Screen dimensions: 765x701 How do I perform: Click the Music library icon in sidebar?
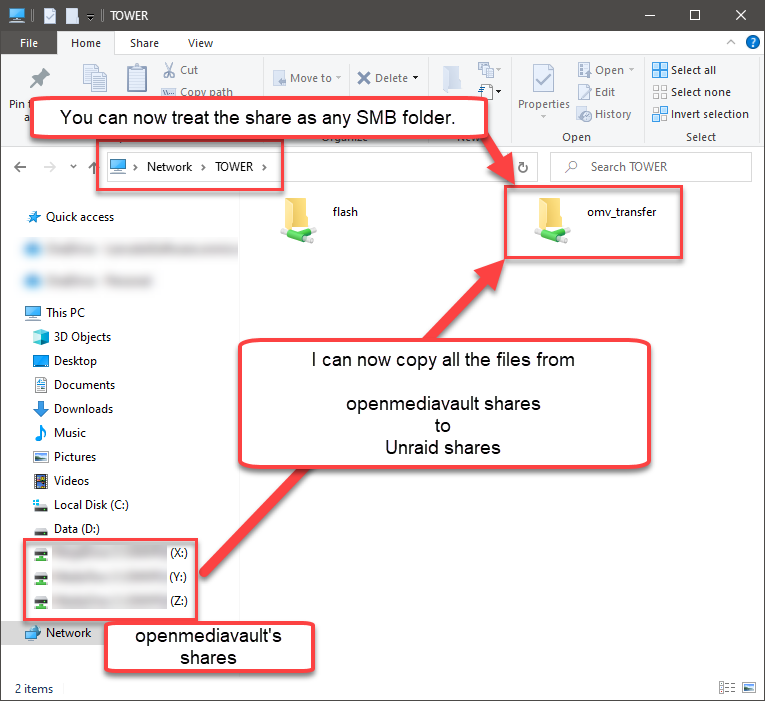tap(41, 433)
